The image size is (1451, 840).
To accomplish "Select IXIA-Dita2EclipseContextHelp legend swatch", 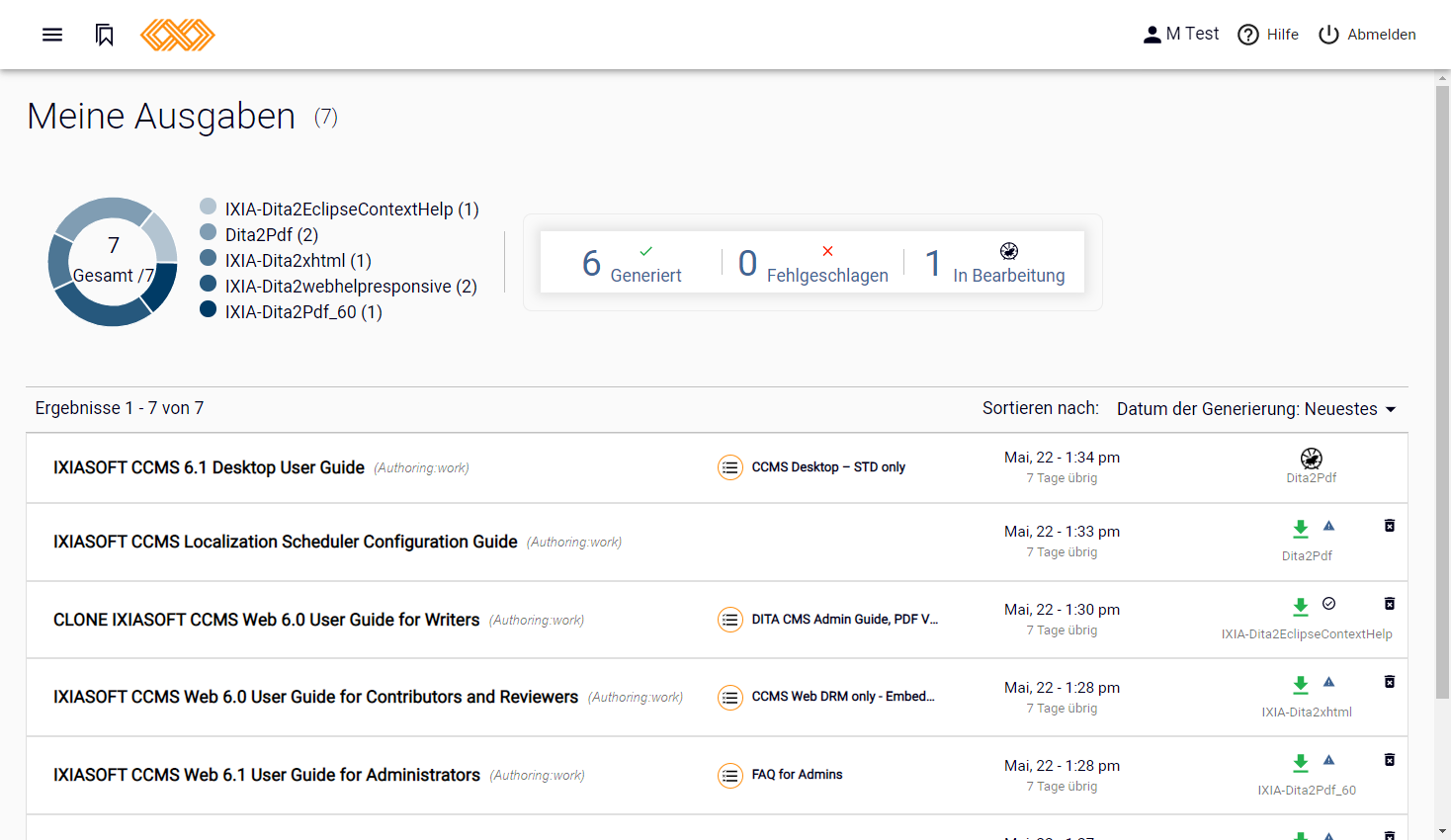I will pos(208,207).
